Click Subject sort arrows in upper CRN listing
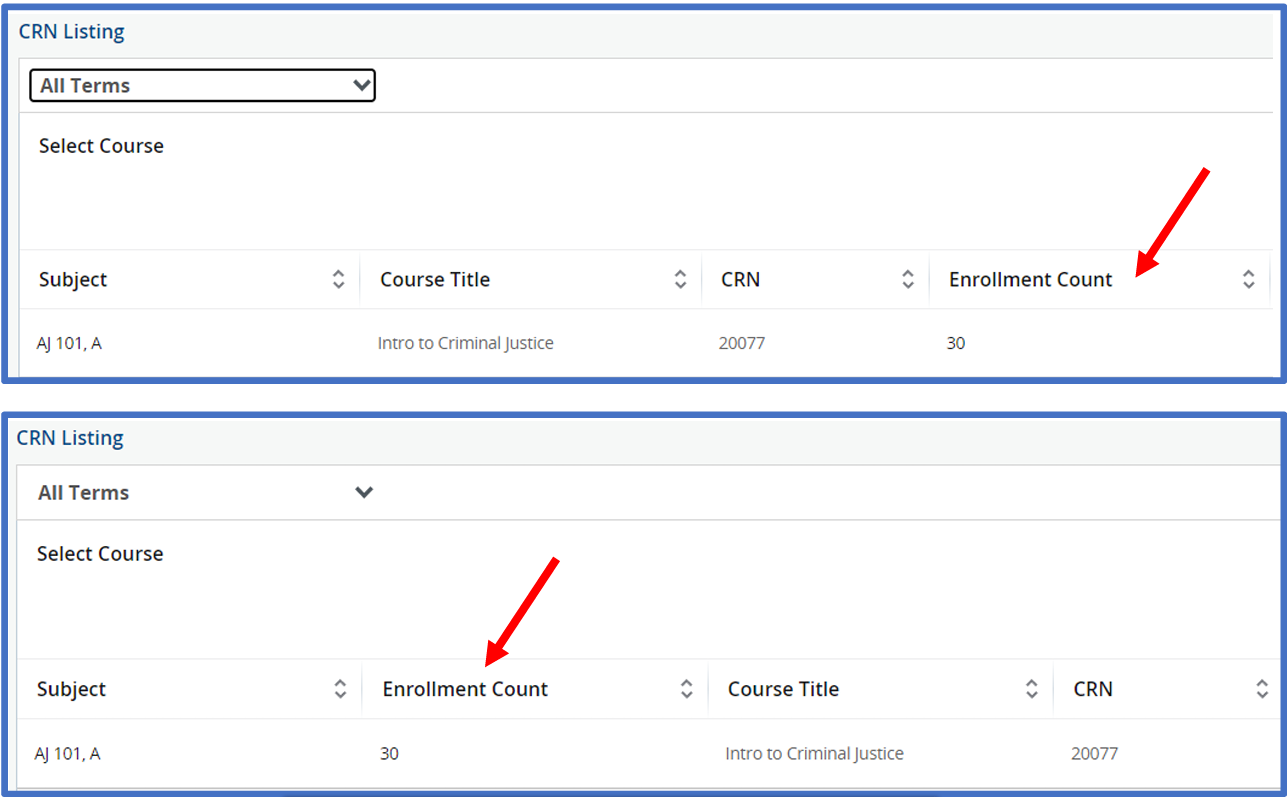Image resolution: width=1287 pixels, height=797 pixels. (x=338, y=280)
